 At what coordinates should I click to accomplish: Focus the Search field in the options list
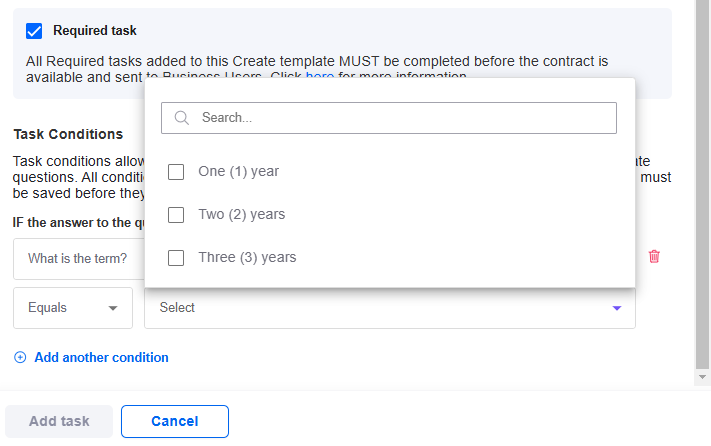point(400,118)
